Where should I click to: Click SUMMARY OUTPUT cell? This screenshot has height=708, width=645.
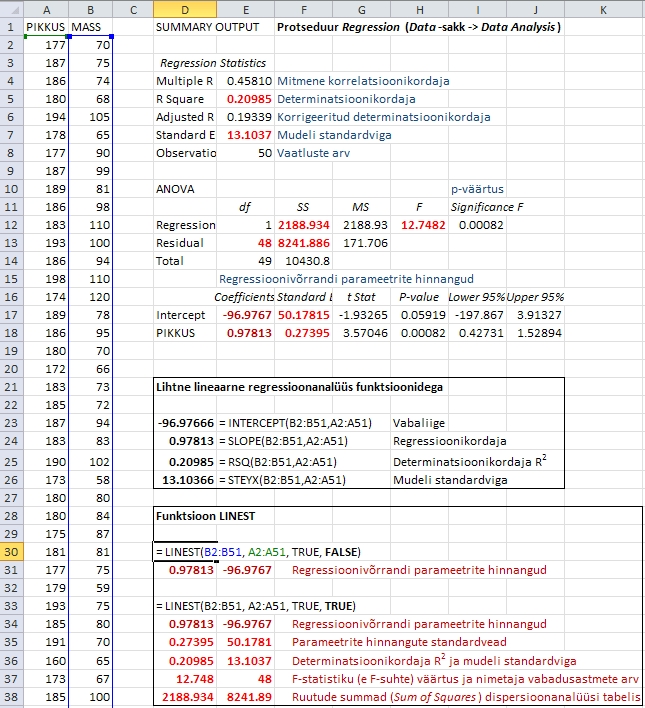pos(207,27)
